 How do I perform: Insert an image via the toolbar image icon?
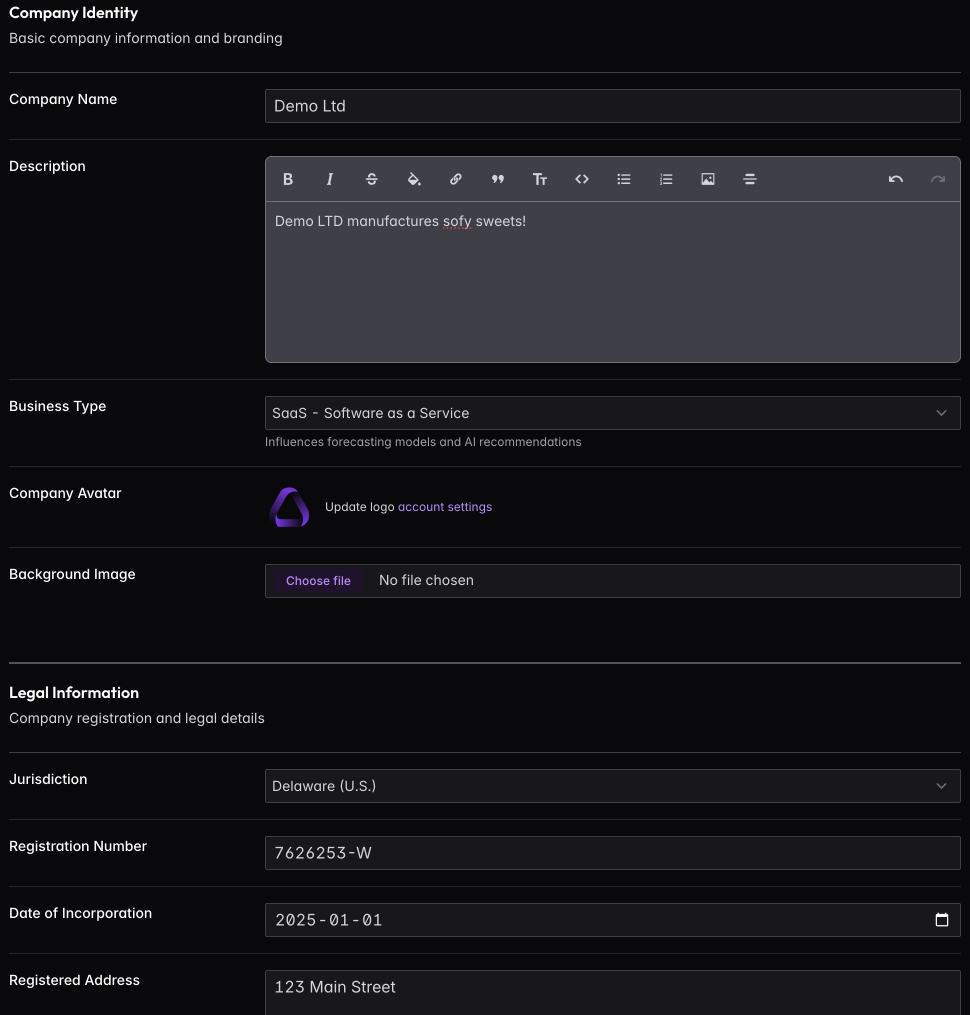coord(708,179)
